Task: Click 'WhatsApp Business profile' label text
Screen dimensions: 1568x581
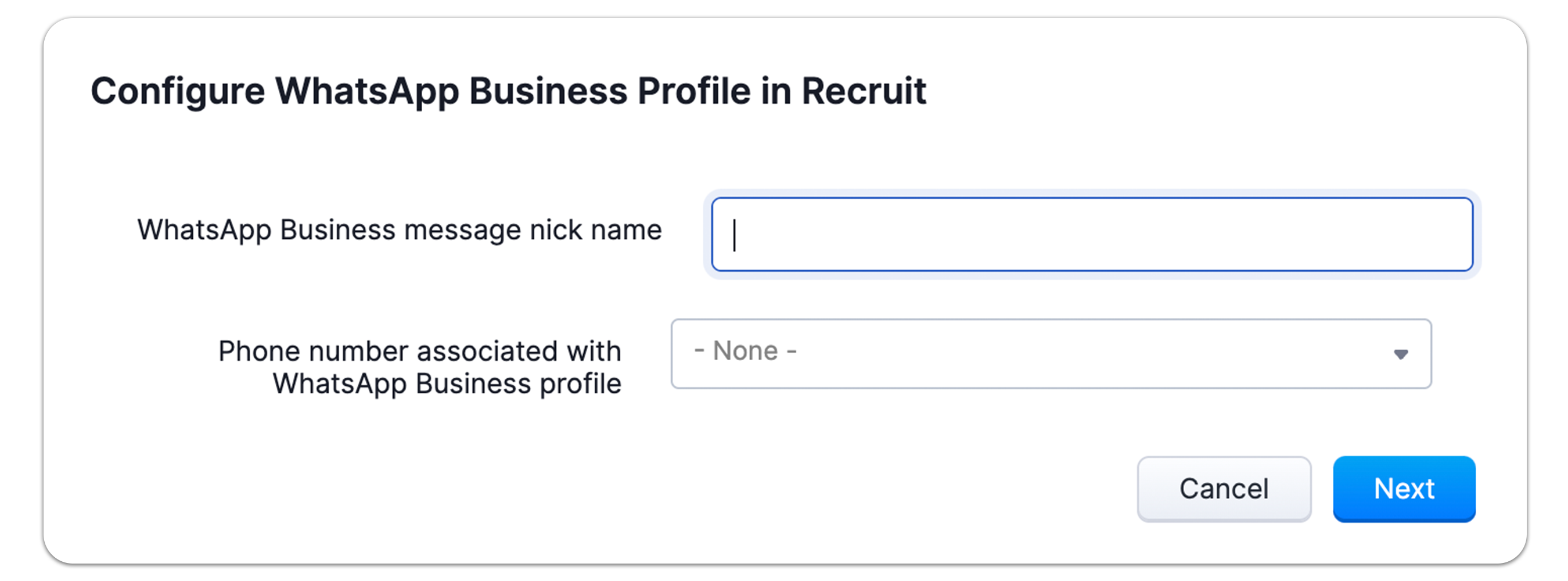Action: (447, 384)
